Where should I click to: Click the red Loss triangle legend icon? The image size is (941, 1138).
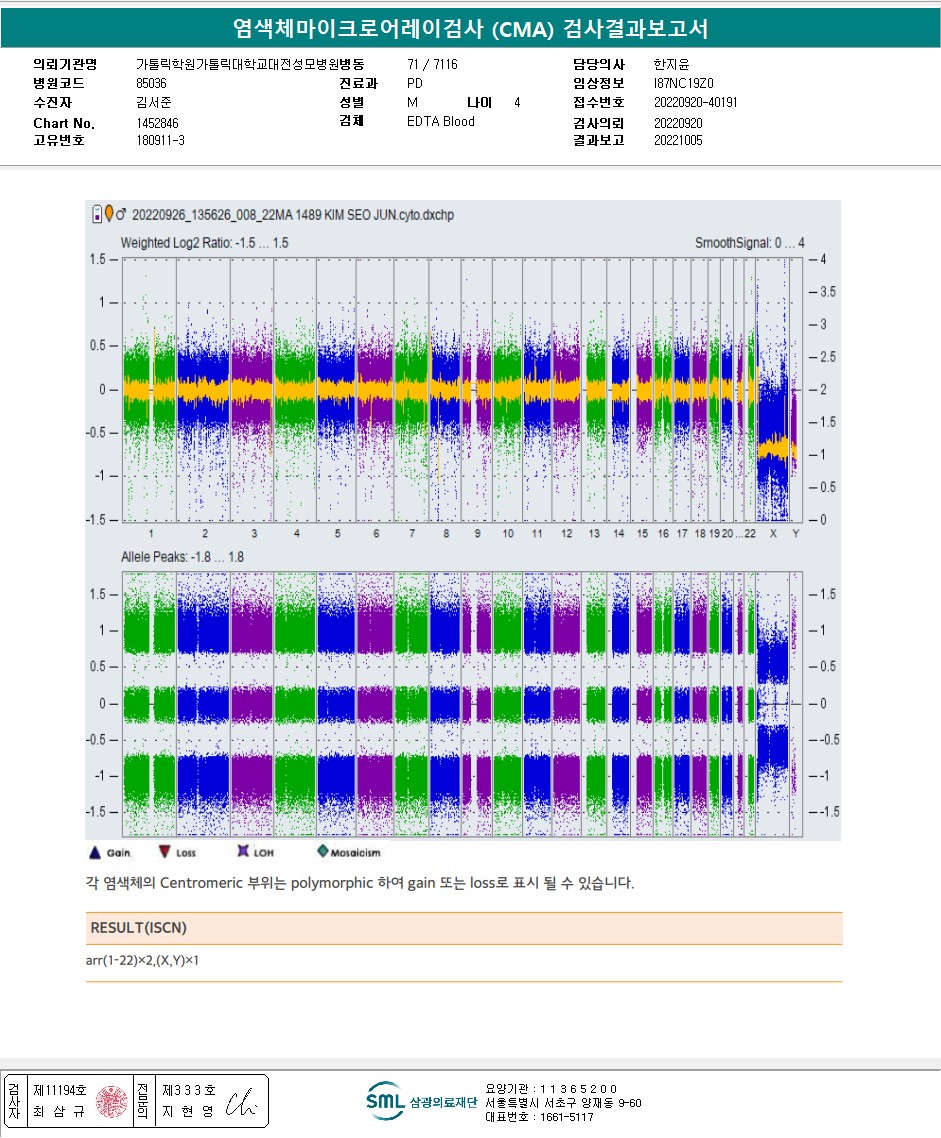[164, 852]
